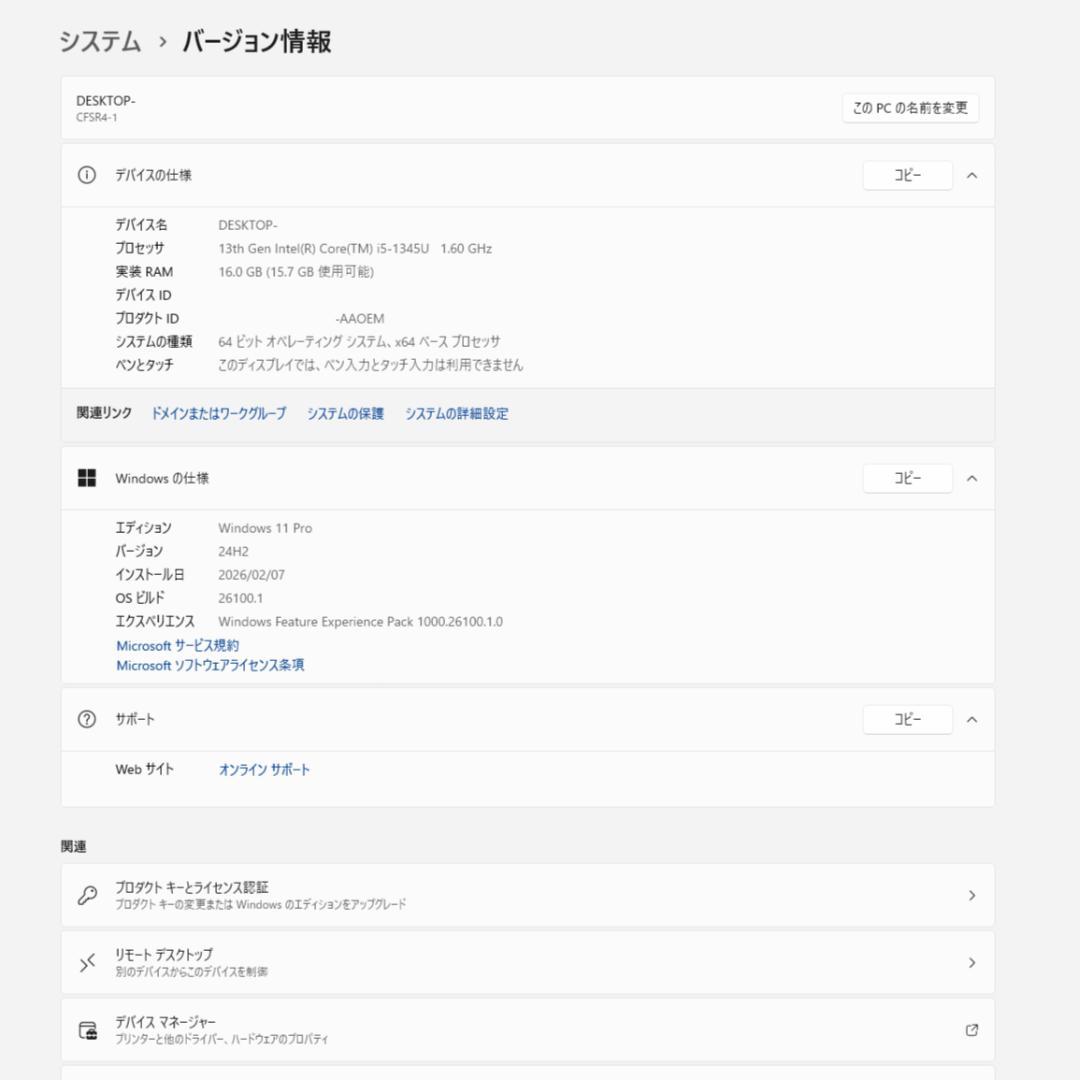1080x1080 pixels.
Task: Click the このPCの名前を変更 button
Action: tap(907, 108)
